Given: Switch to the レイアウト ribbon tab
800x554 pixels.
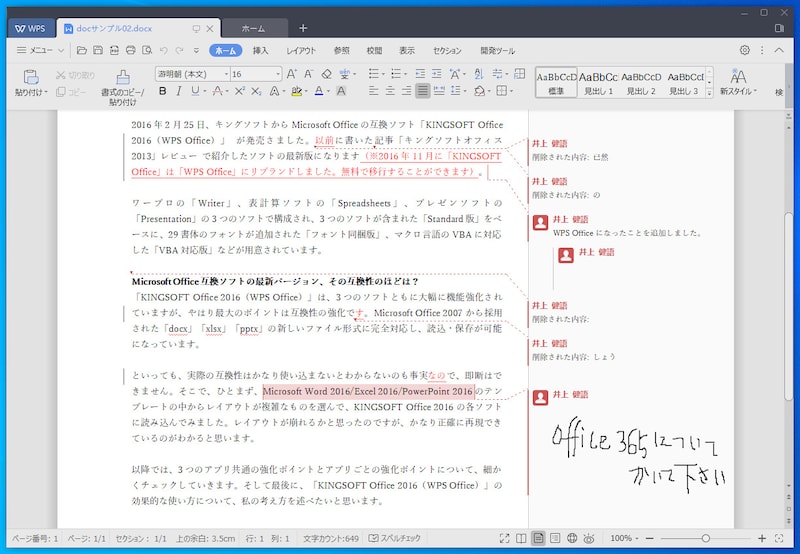Looking at the screenshot, I should (x=301, y=50).
